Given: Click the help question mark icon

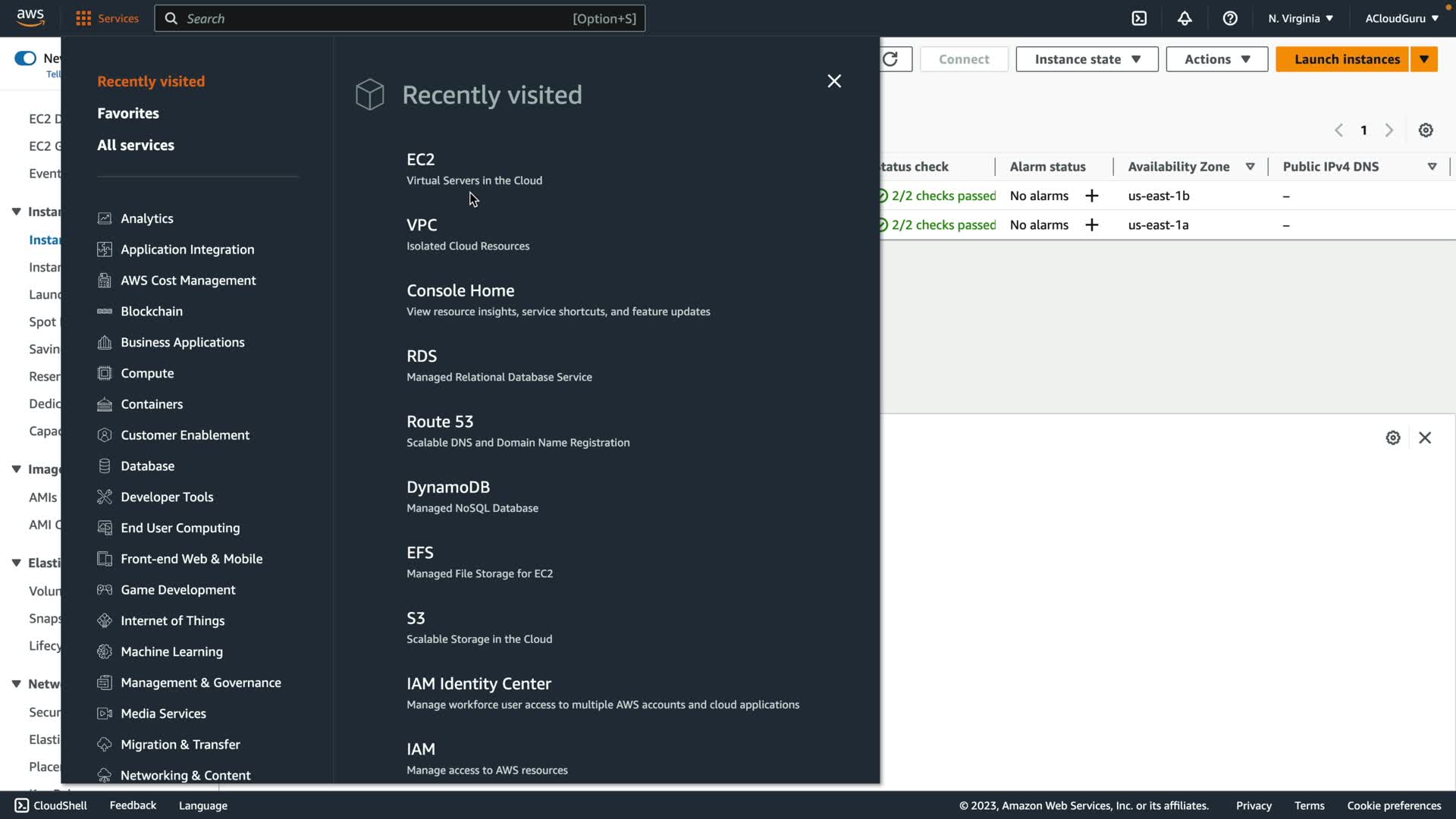Looking at the screenshot, I should pos(1230,18).
